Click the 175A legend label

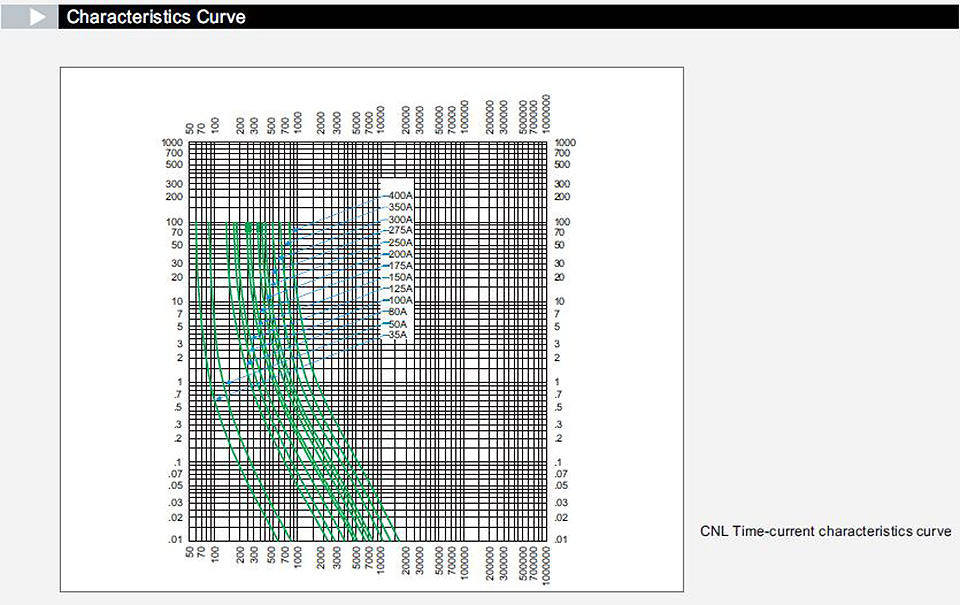401,266
